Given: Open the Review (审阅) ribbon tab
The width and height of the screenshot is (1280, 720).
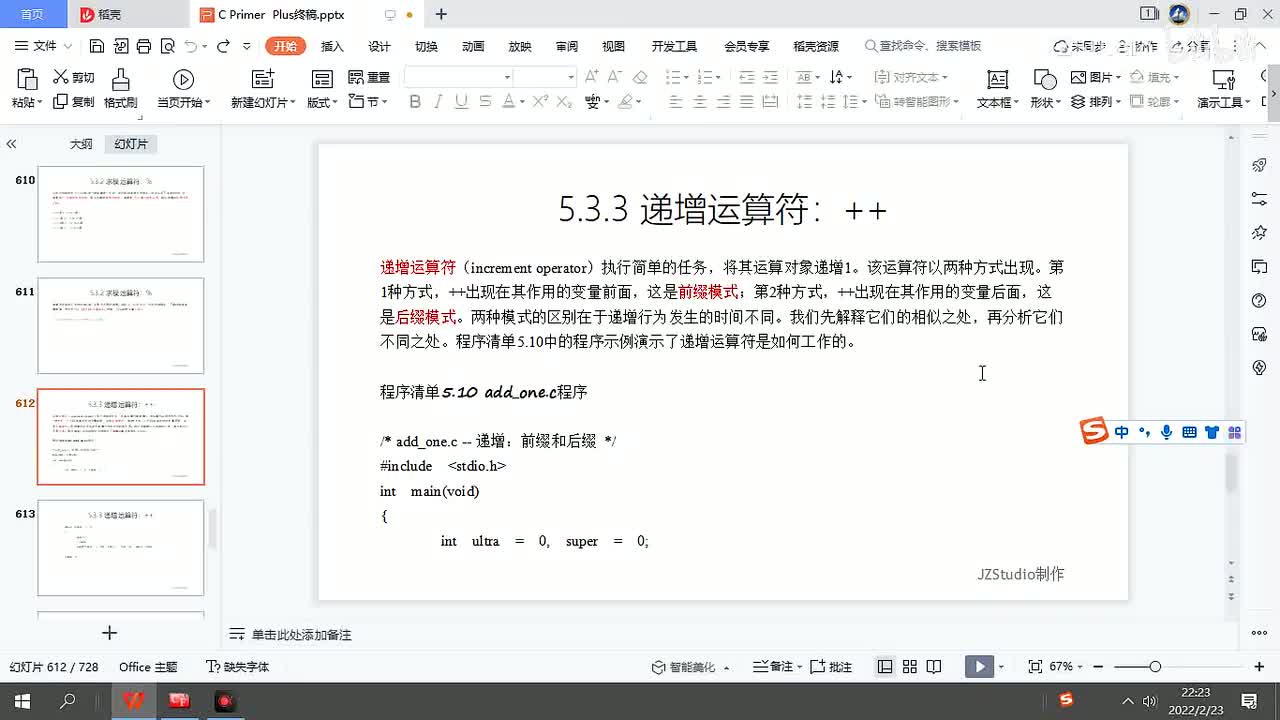Looking at the screenshot, I should pos(567,46).
